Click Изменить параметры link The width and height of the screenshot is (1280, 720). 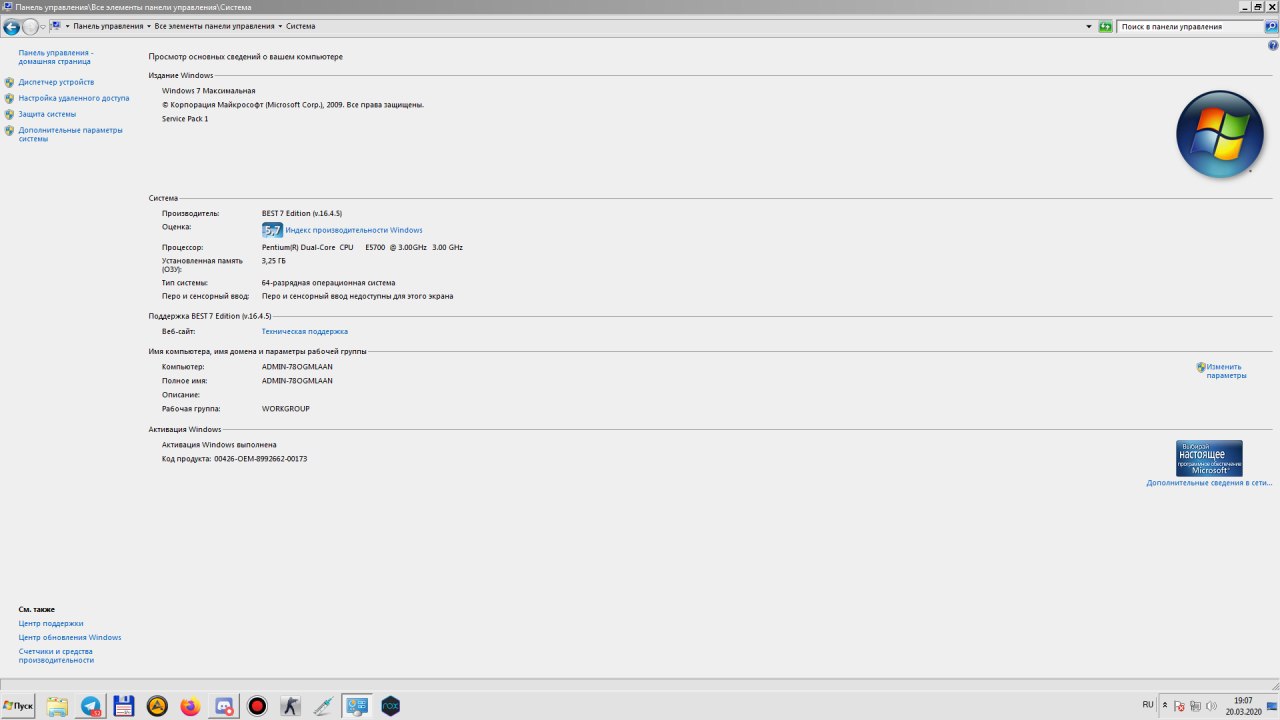[x=1226, y=371]
